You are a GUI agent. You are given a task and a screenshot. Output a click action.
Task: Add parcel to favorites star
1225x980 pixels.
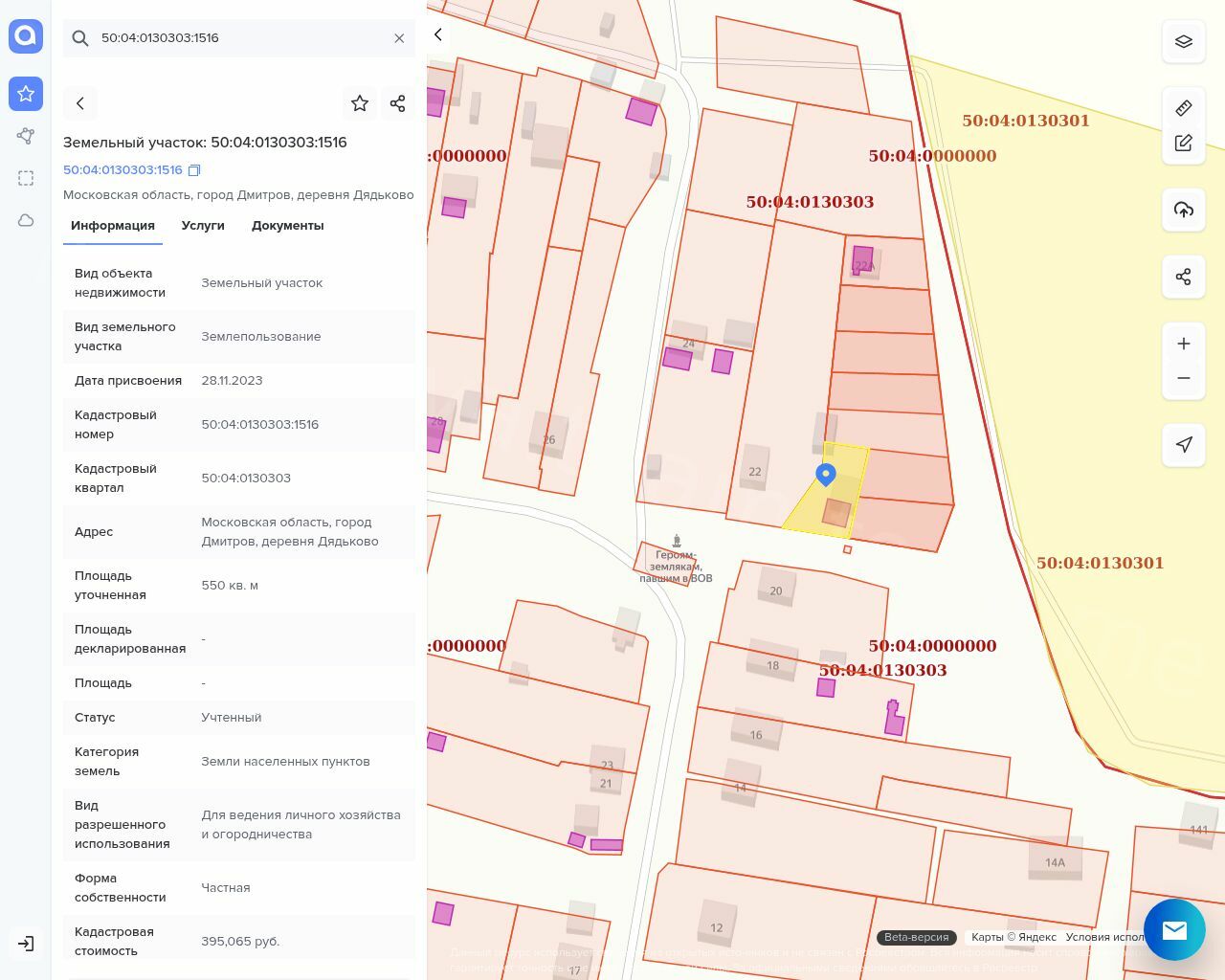point(360,103)
